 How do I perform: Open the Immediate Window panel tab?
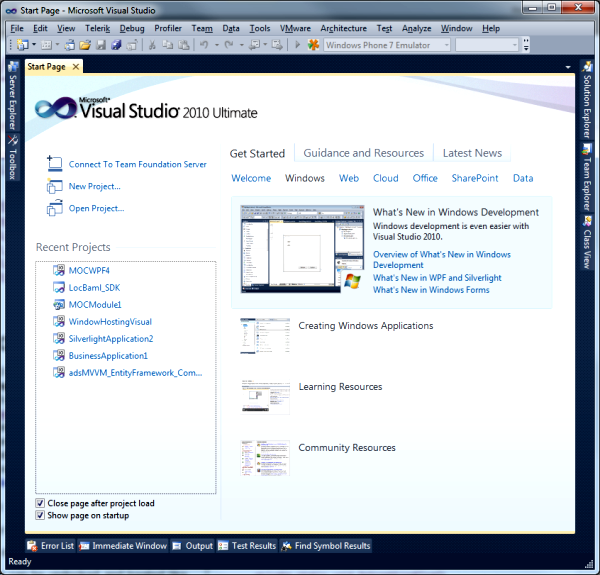pos(123,546)
